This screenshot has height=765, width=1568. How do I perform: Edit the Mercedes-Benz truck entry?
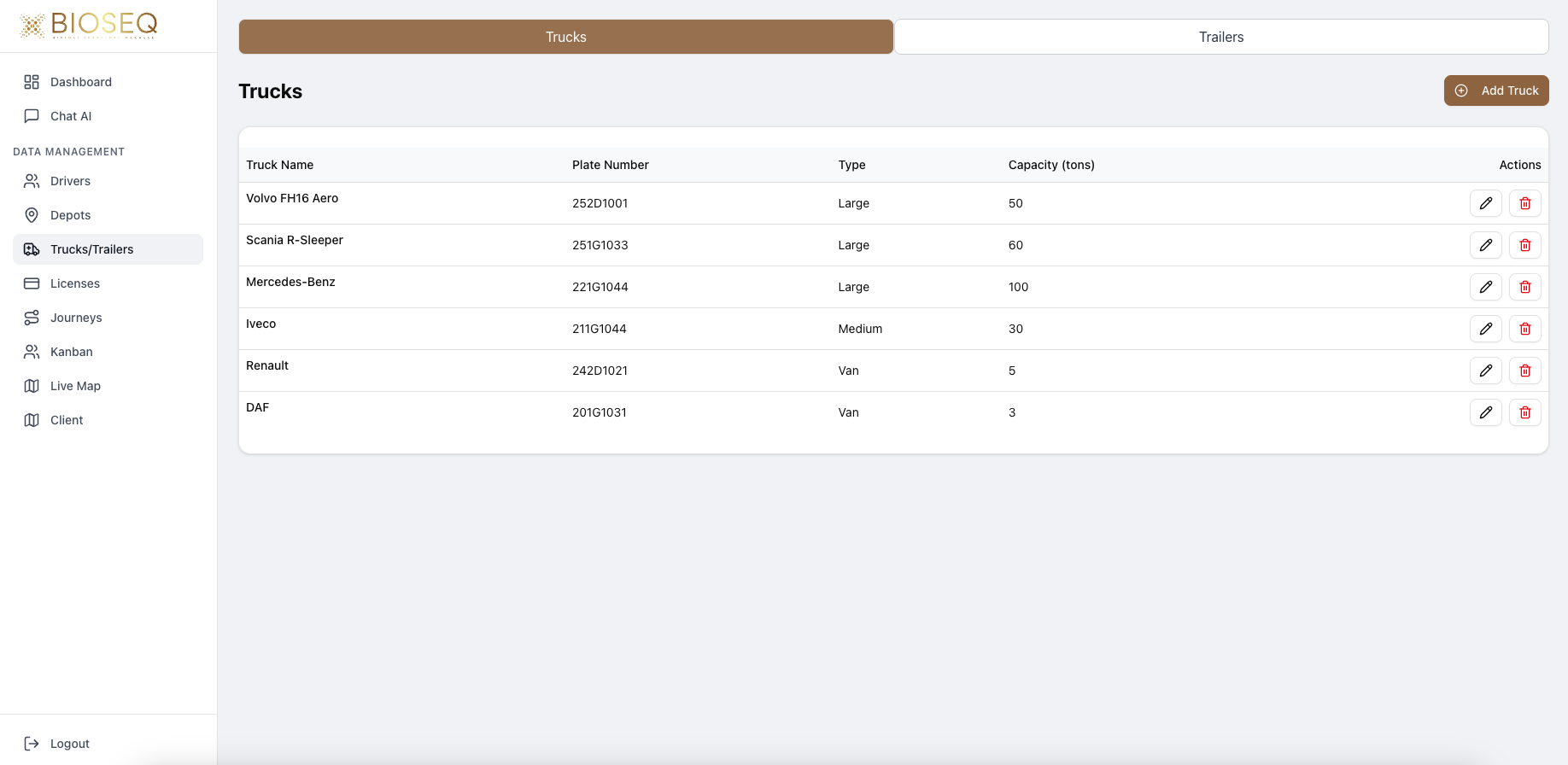click(x=1485, y=287)
